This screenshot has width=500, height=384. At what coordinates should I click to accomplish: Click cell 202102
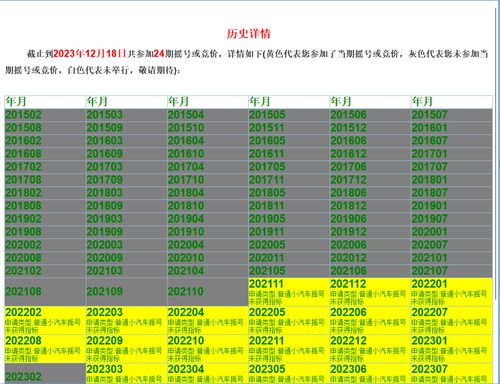[45, 271]
